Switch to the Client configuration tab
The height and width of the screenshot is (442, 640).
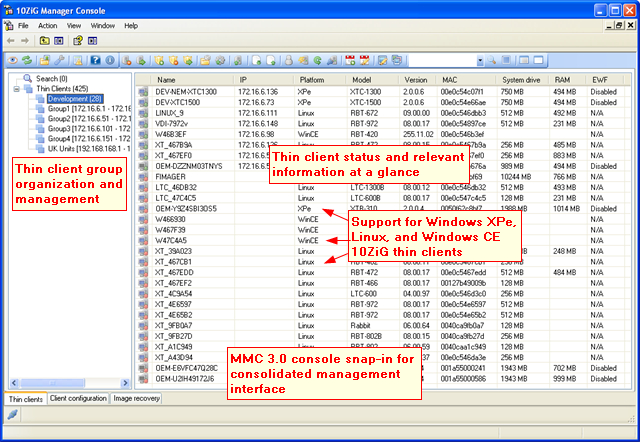coord(78,398)
